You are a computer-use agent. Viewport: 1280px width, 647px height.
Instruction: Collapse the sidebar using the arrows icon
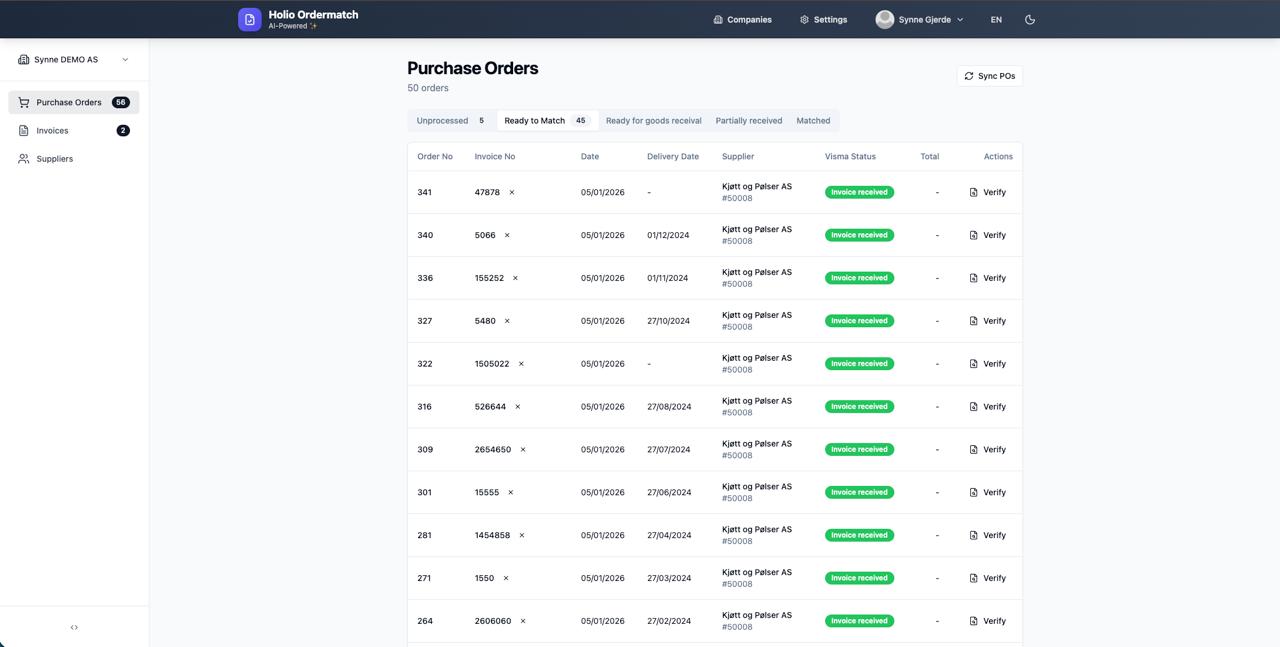point(74,627)
